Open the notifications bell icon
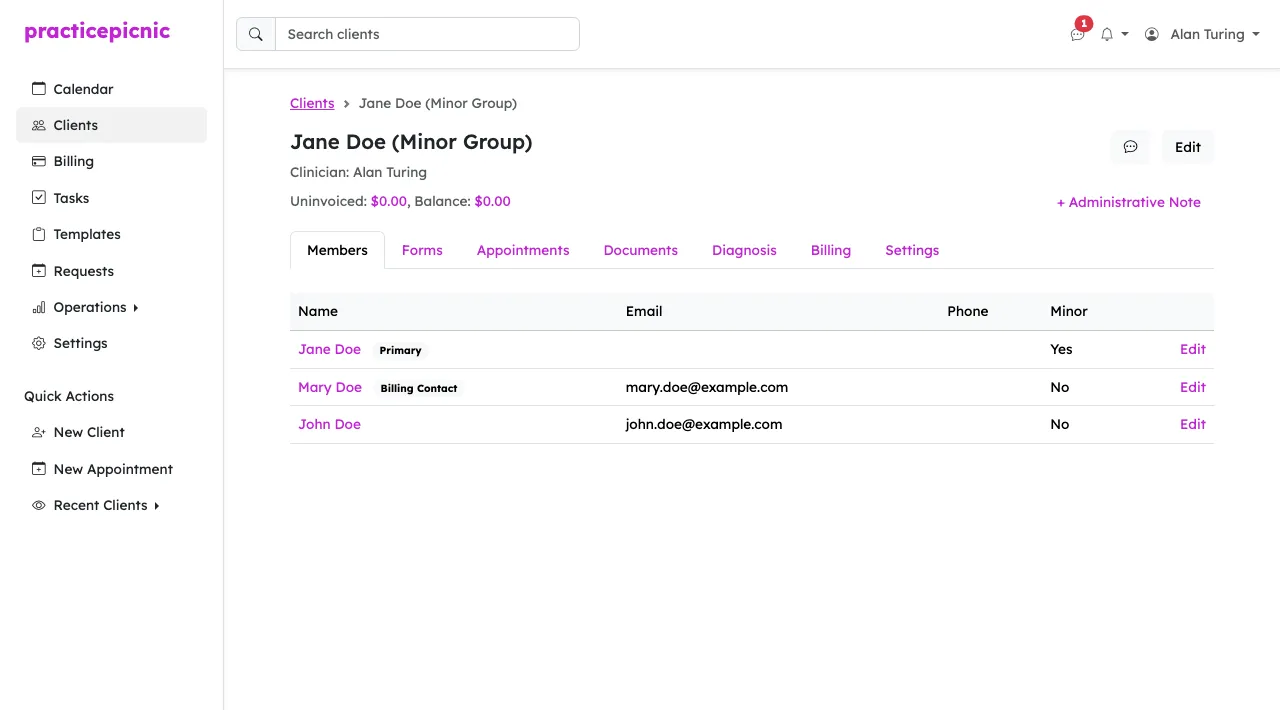Viewport: 1280px width, 710px height. coord(1107,34)
